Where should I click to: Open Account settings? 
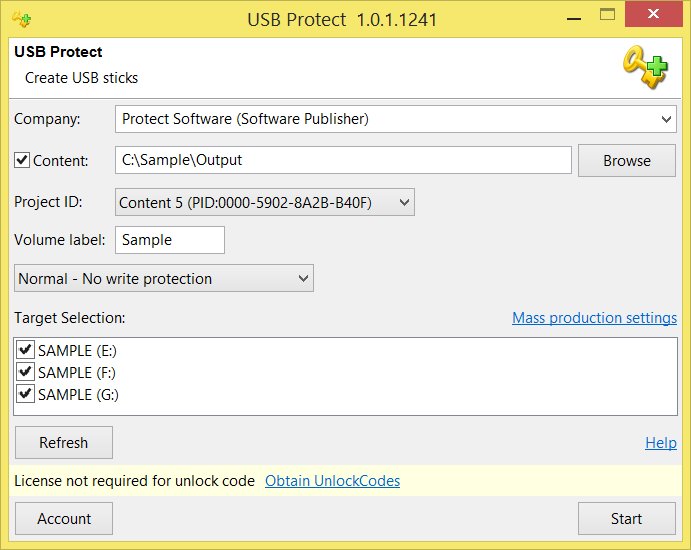(64, 519)
